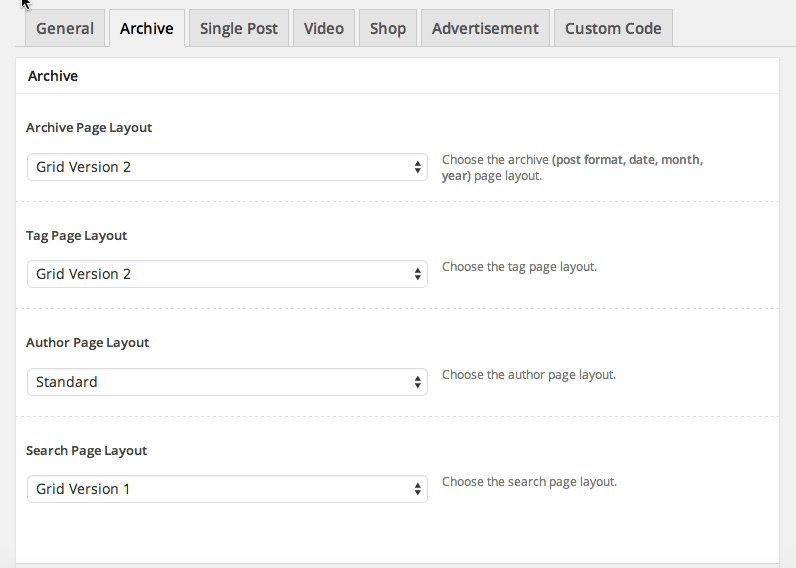This screenshot has width=796, height=568.
Task: Open the Archive Page Layout dropdown
Action: [x=227, y=167]
